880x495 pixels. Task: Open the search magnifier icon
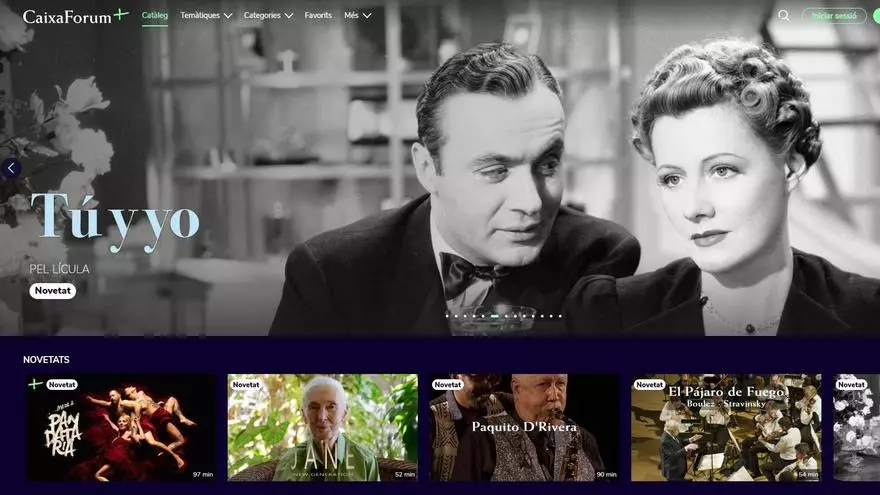click(783, 15)
